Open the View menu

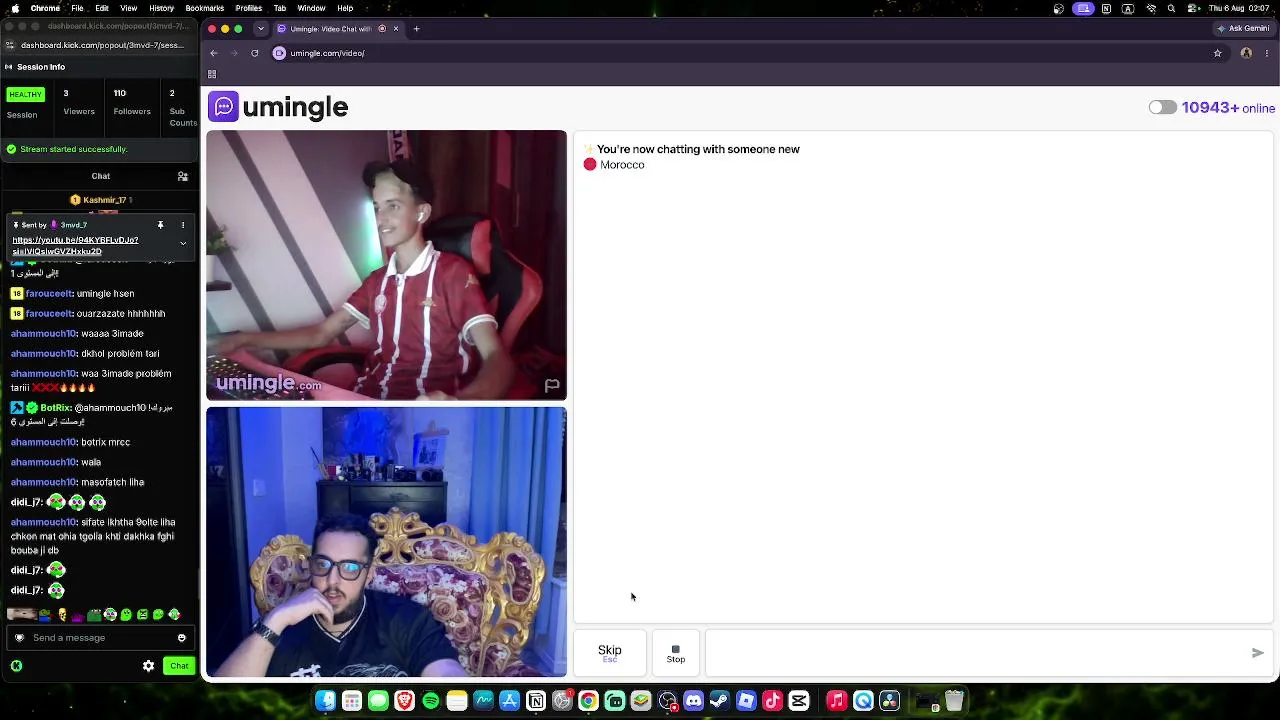(129, 8)
